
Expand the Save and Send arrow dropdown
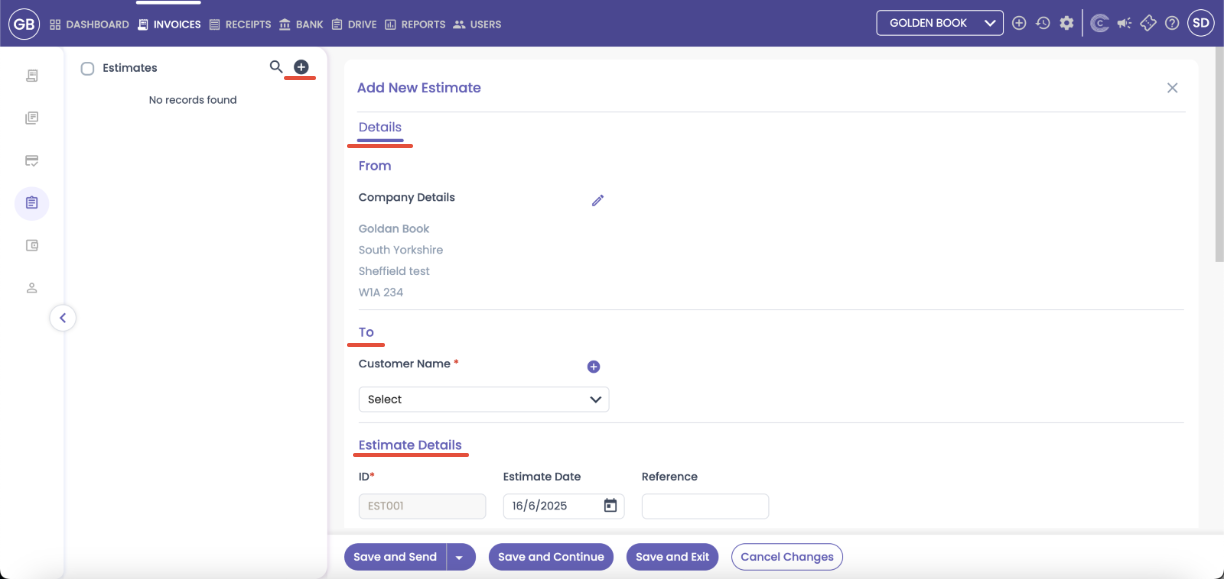[460, 557]
